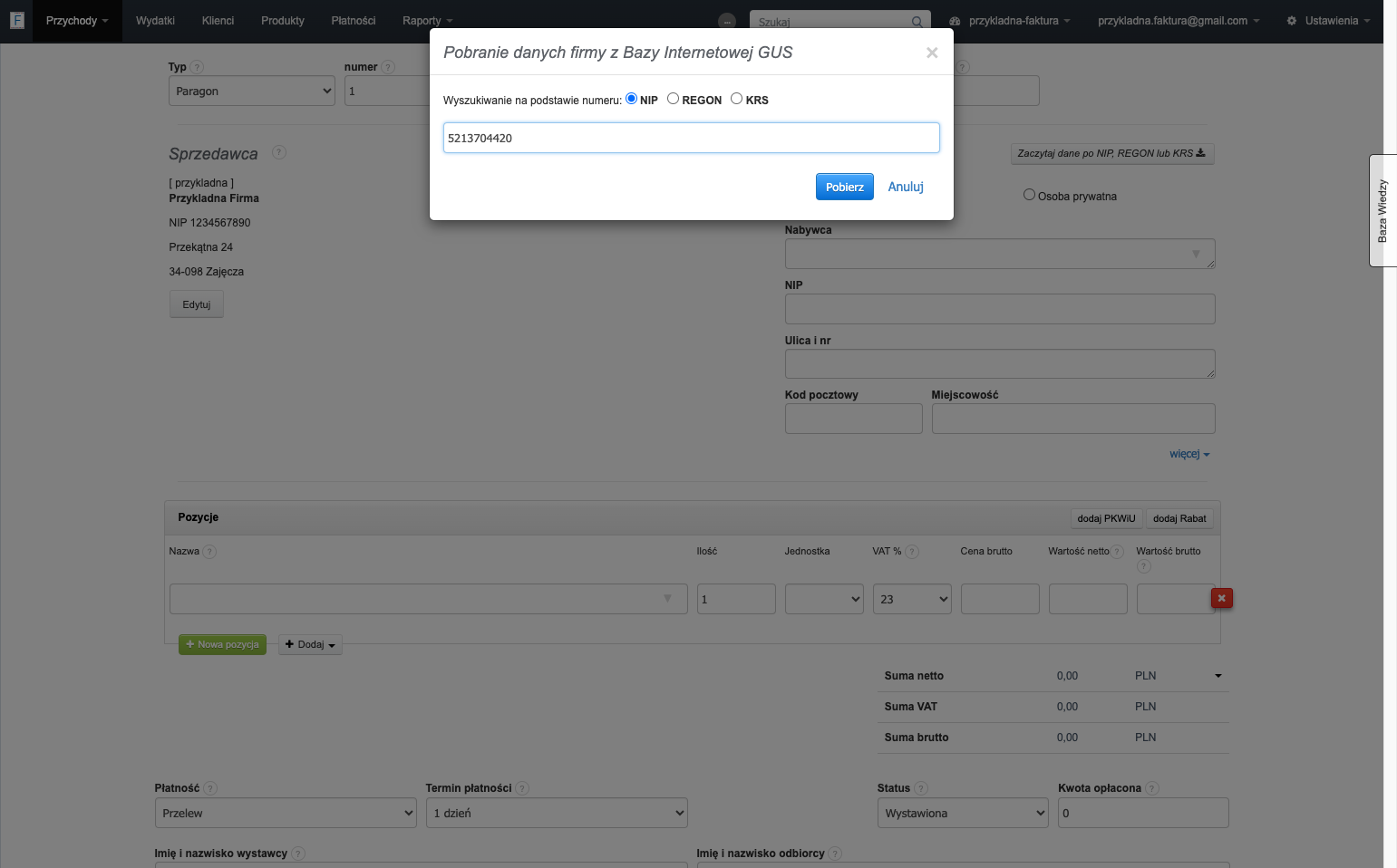Open the Przychody menu
This screenshot has height=868, width=1397.
[x=77, y=21]
